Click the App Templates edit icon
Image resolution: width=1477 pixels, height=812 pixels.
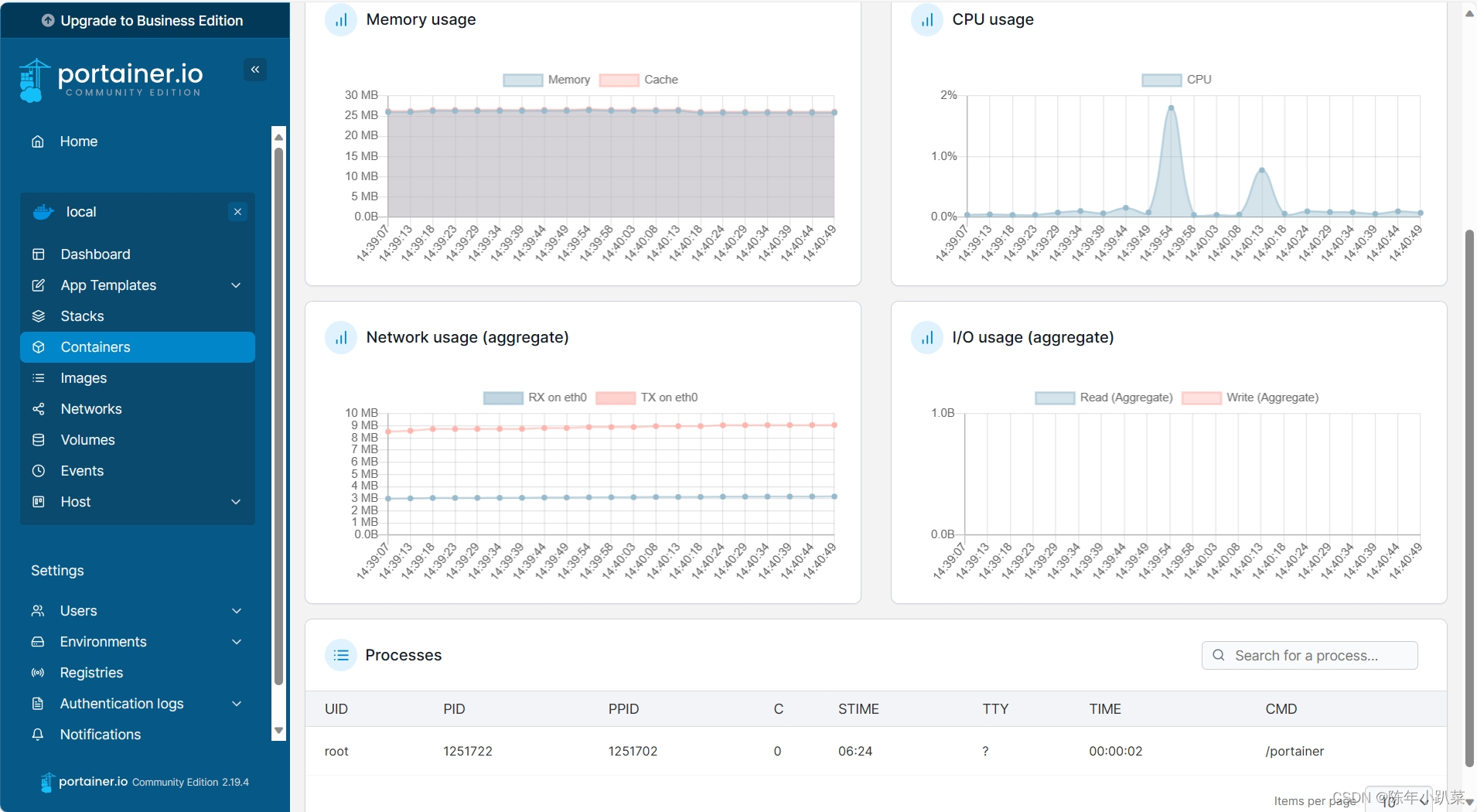[x=39, y=285]
